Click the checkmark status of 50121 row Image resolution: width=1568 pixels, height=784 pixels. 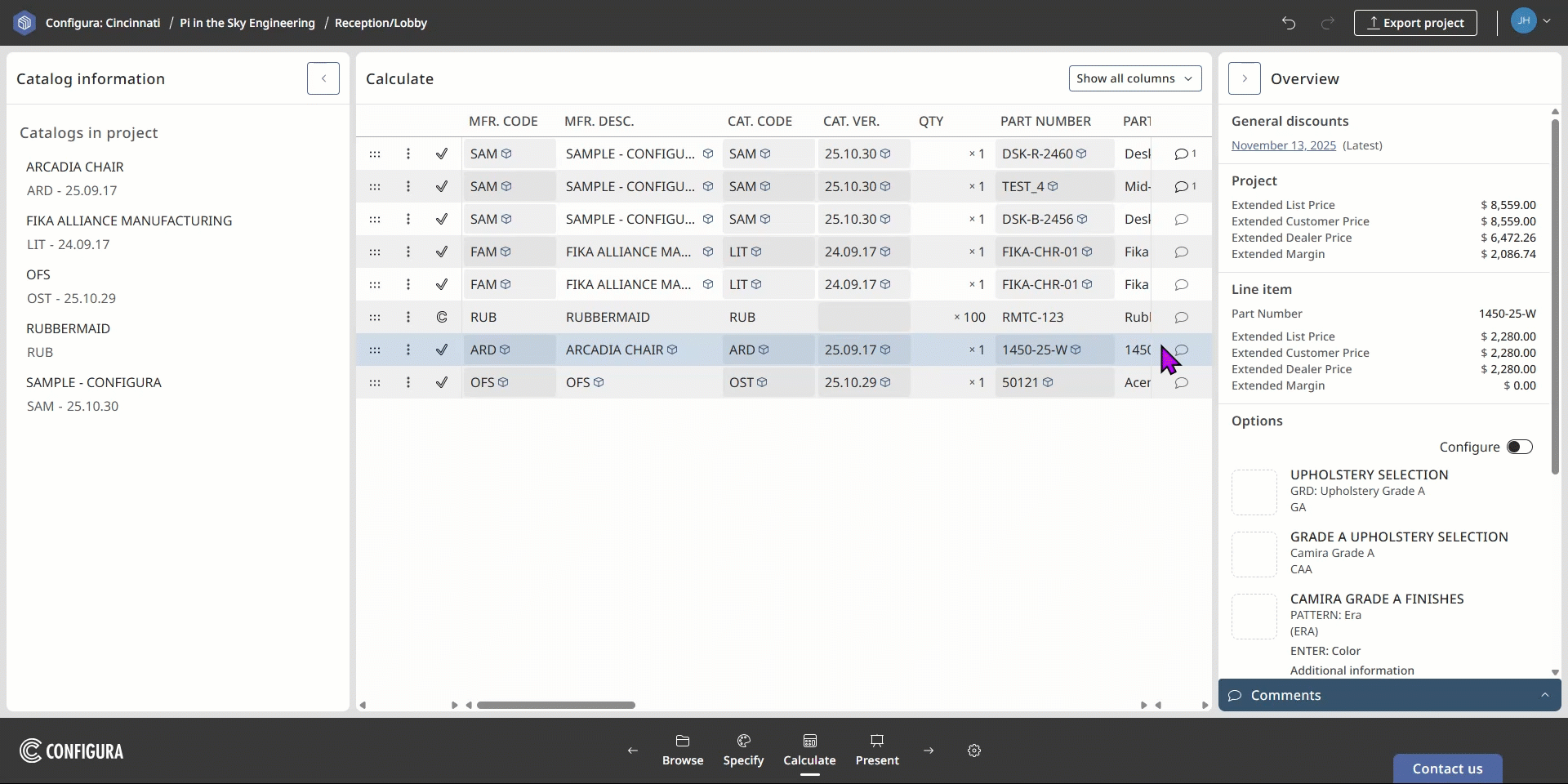442,382
